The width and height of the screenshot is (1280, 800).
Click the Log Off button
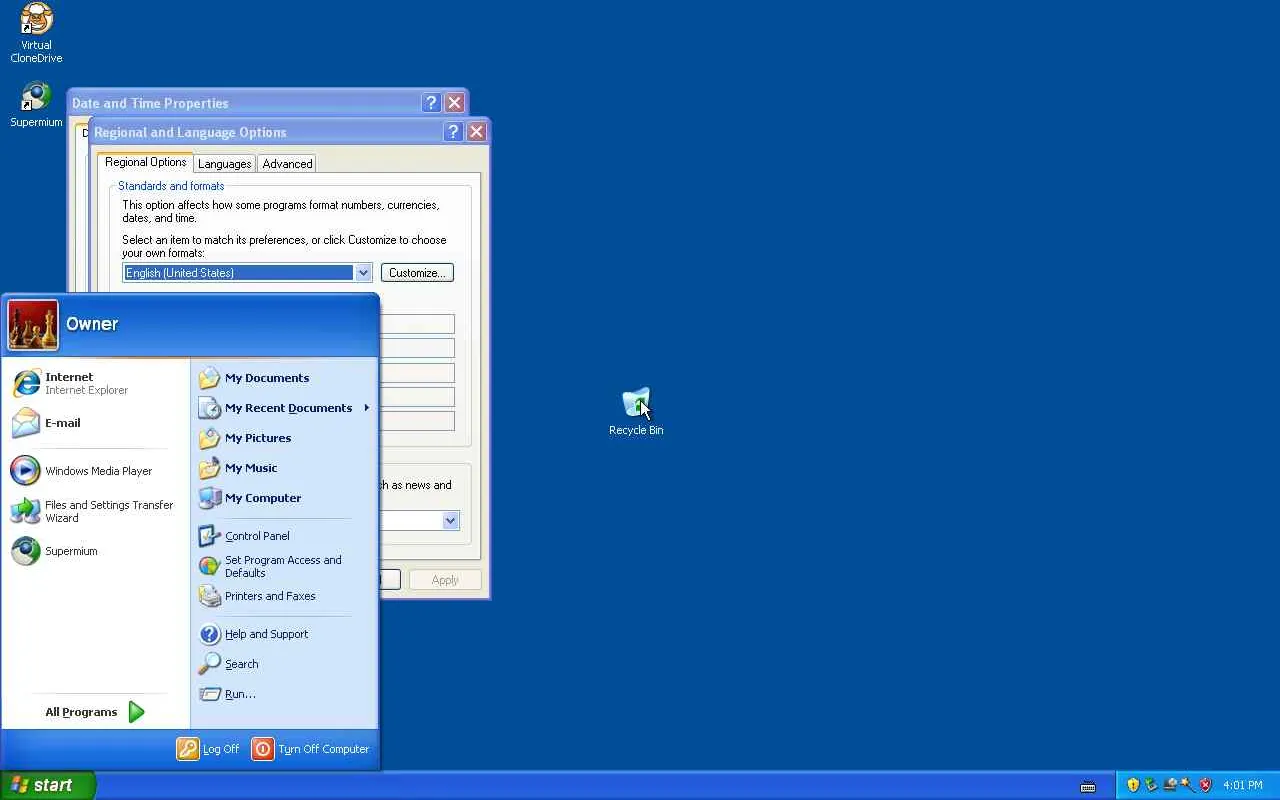click(208, 749)
